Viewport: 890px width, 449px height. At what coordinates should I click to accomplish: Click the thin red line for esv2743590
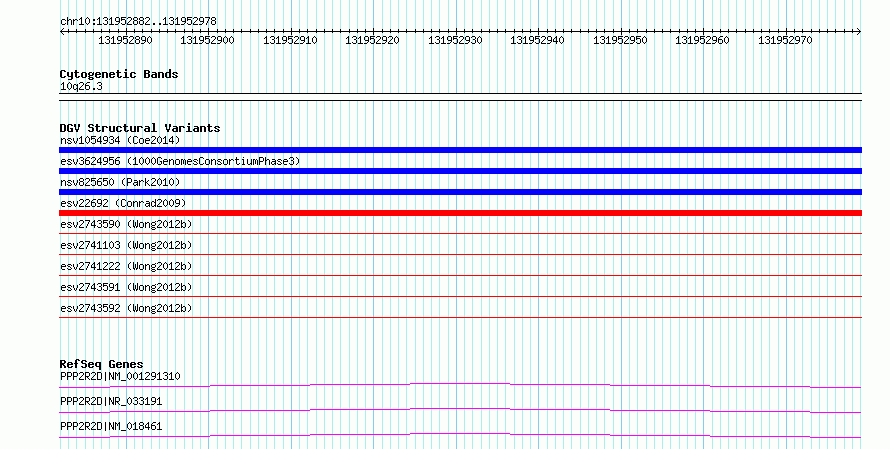460,233
